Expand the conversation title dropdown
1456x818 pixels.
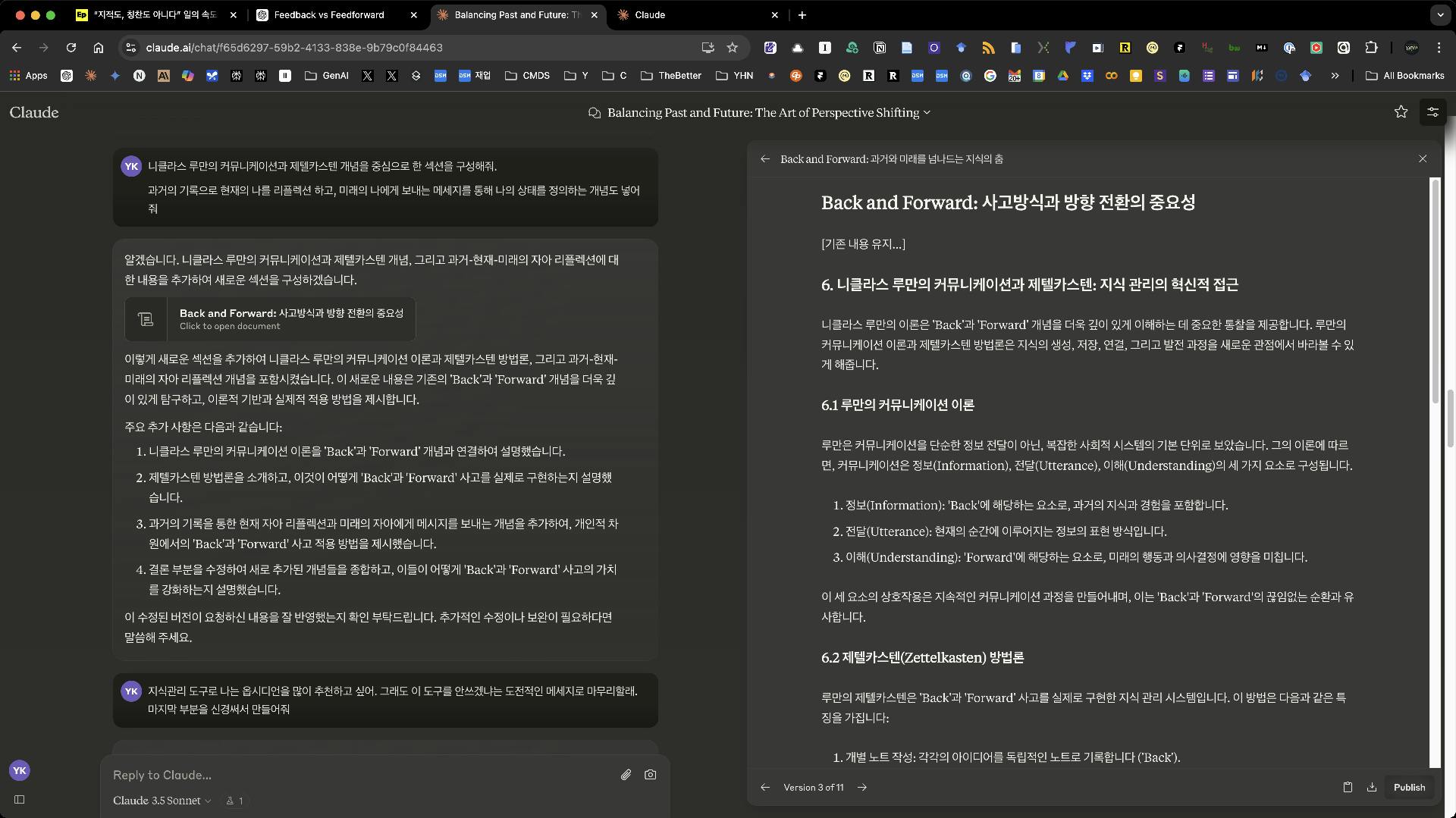click(927, 113)
